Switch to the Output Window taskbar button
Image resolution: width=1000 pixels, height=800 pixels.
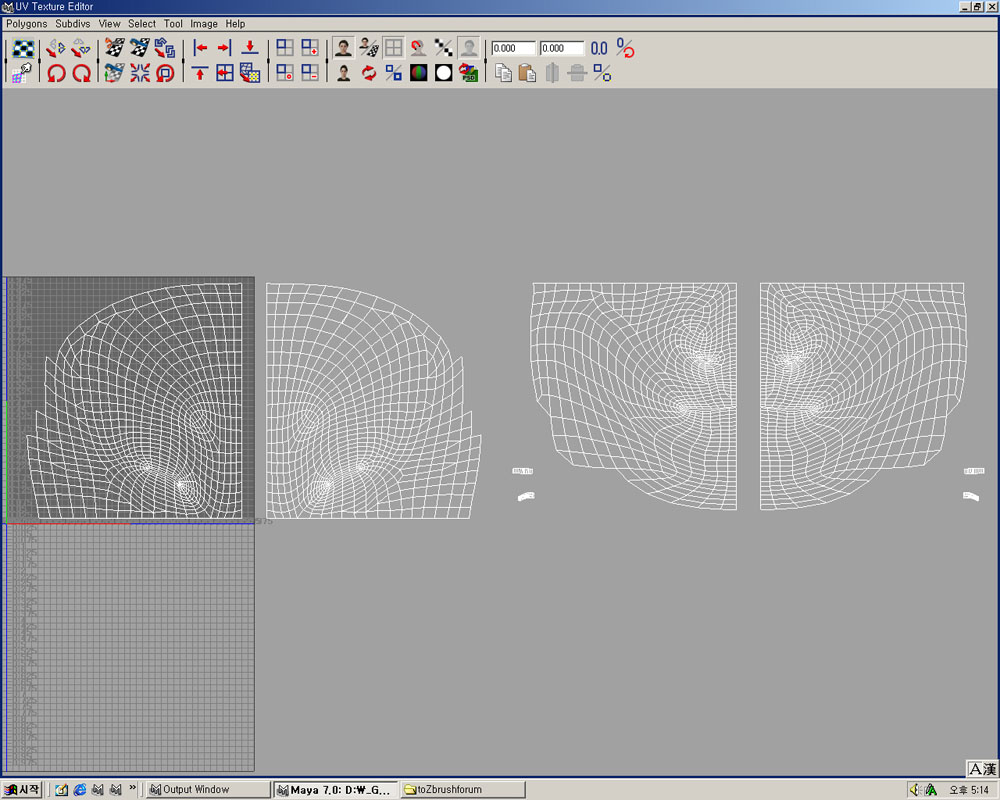click(207, 789)
